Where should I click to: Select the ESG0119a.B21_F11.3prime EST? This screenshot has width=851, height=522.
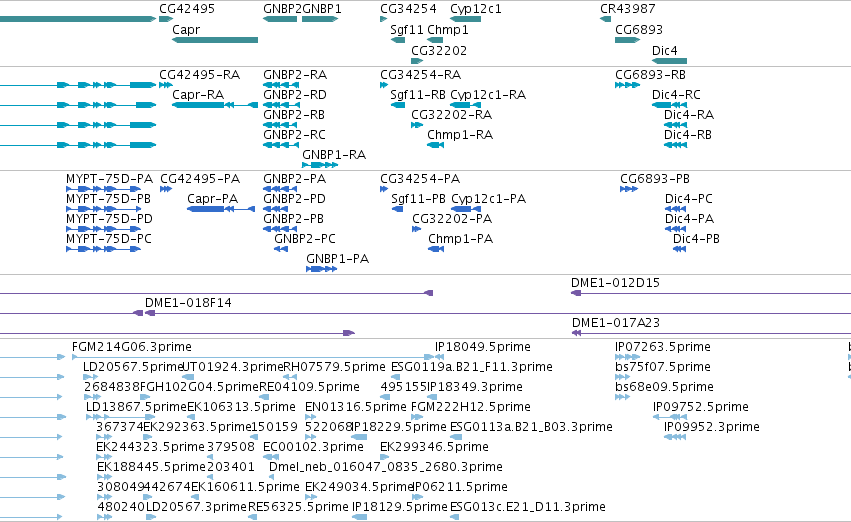[397, 377]
